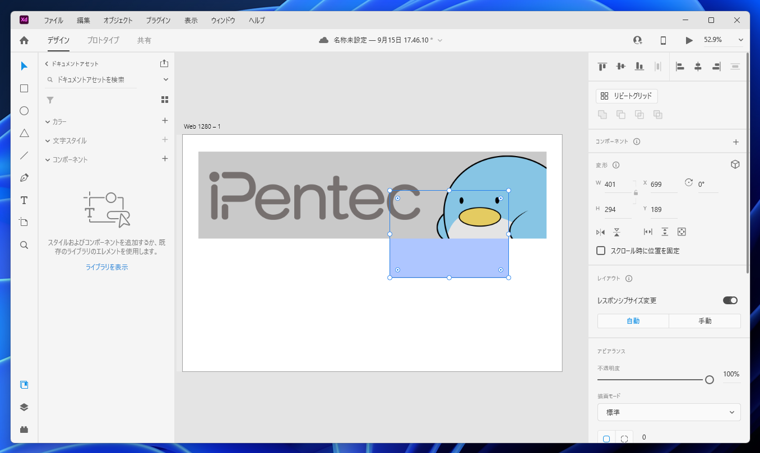760x453 pixels.
Task: Expand document assets search options chevron
Action: (x=166, y=79)
